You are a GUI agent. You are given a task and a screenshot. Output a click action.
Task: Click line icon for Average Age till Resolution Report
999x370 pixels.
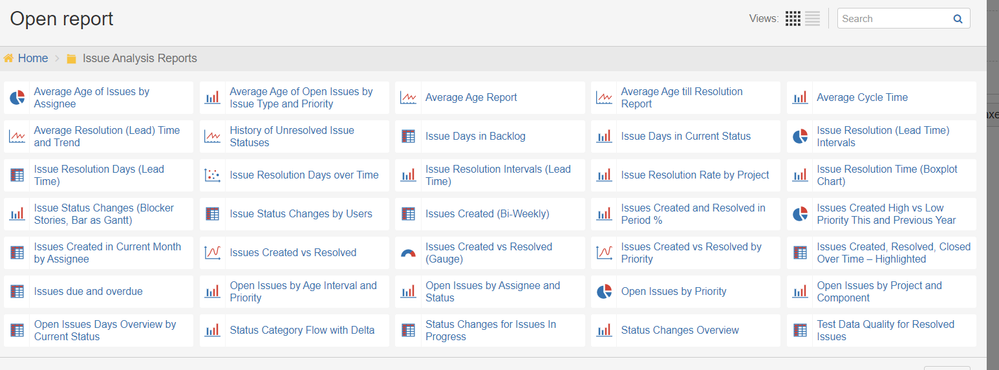(x=603, y=97)
